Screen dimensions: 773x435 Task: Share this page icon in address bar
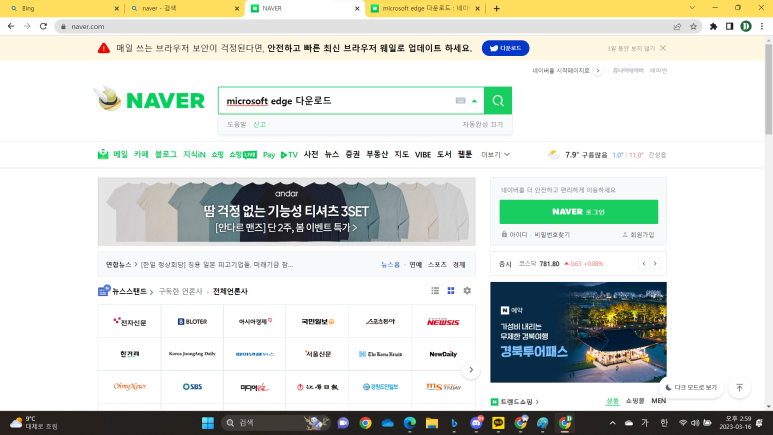point(677,27)
